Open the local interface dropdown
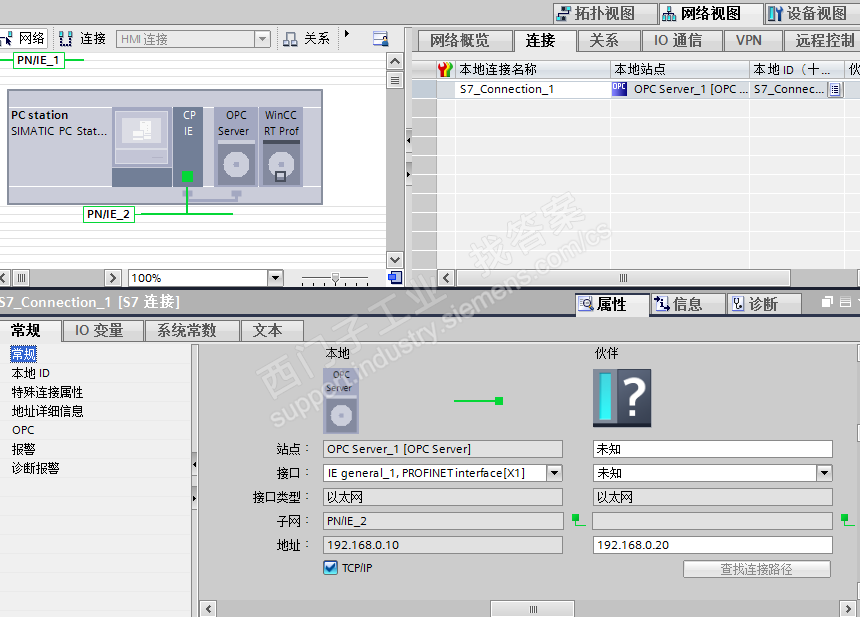The width and height of the screenshot is (860, 617). (x=555, y=473)
